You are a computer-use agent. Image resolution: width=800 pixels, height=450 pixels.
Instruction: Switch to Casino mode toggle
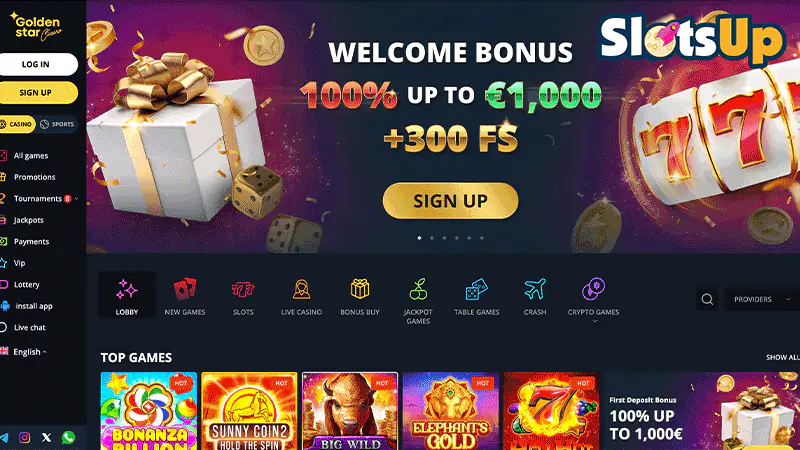pos(17,124)
